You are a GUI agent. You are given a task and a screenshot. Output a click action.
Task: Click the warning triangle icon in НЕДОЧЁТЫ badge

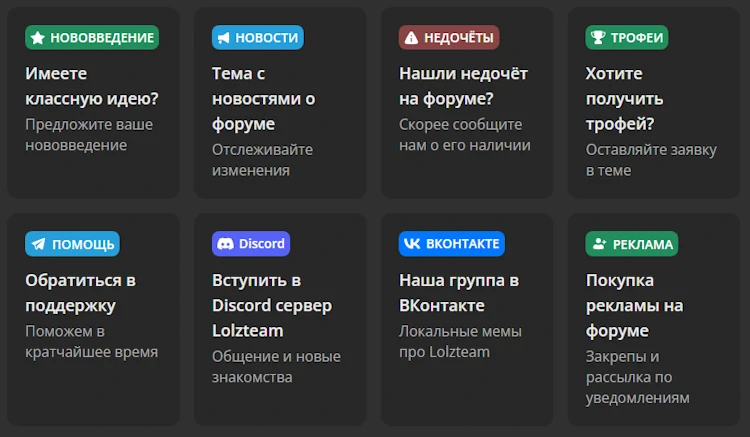[411, 38]
